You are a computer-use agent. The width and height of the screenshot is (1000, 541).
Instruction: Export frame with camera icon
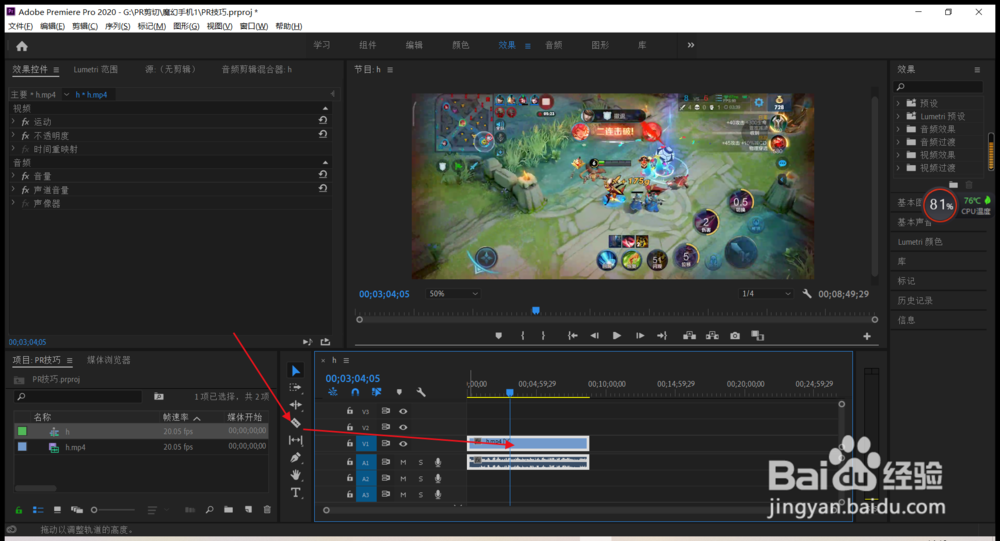click(x=735, y=336)
